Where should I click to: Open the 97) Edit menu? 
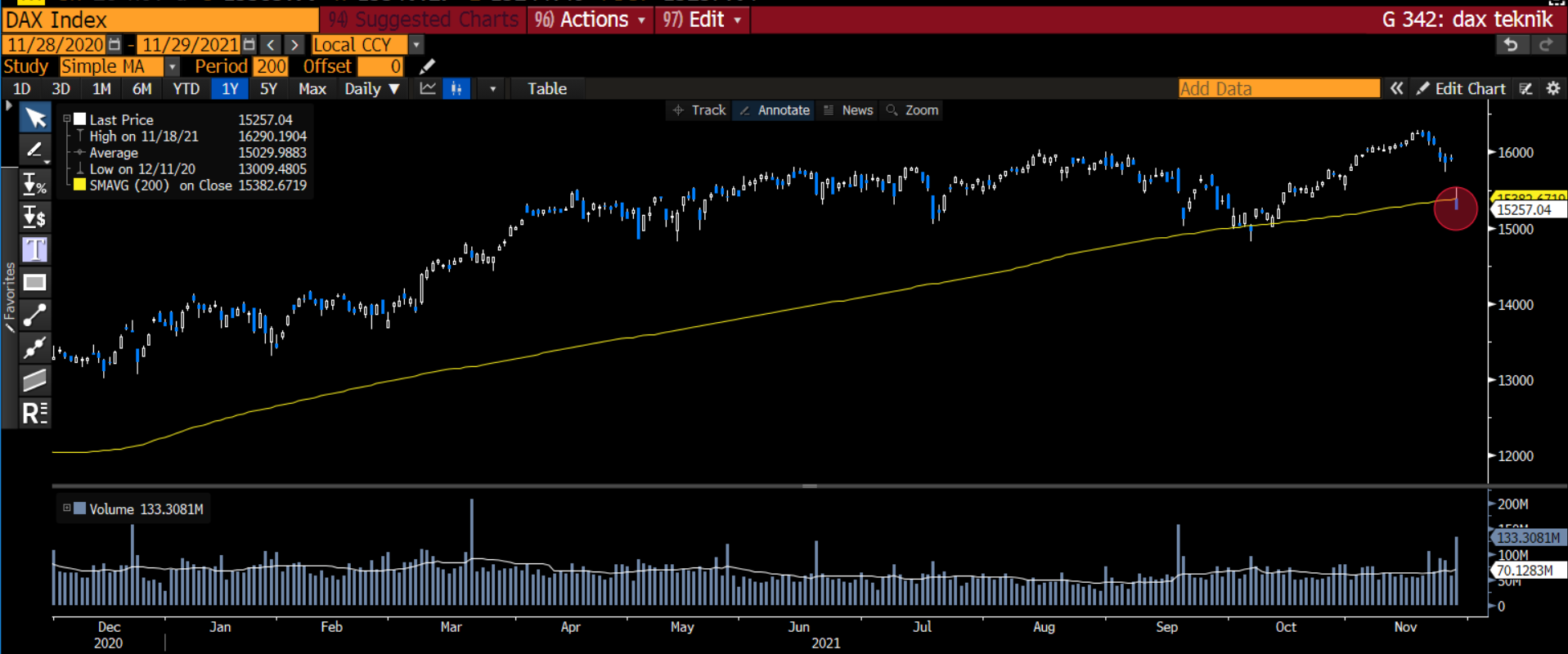coord(702,20)
